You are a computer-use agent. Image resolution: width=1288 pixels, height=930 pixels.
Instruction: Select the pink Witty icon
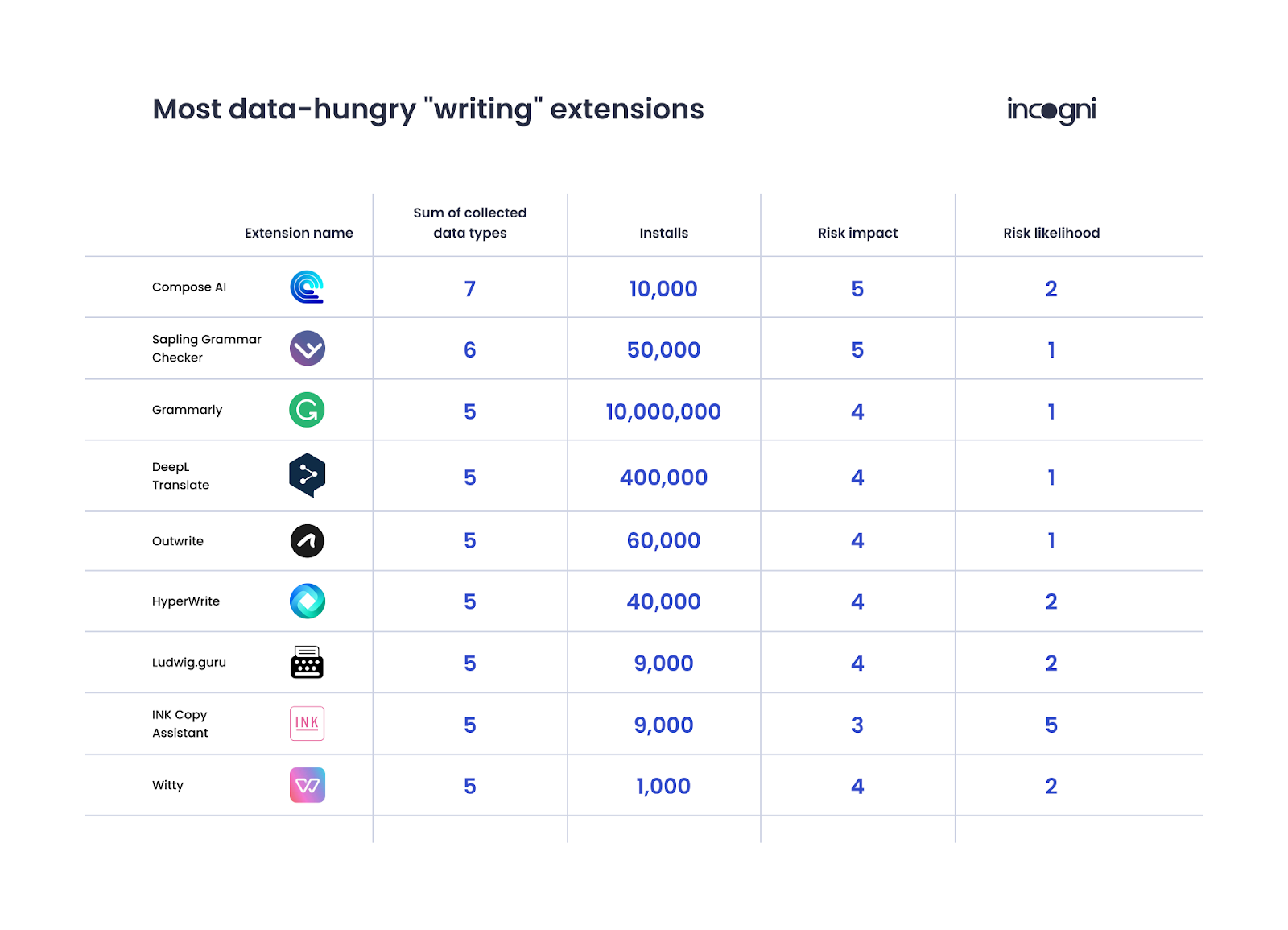307,785
